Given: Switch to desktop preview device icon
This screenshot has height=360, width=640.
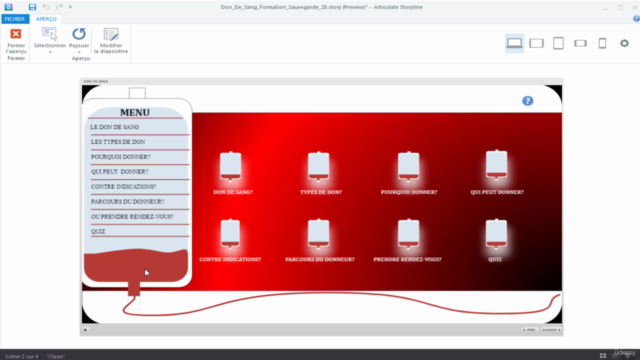Looking at the screenshot, I should [x=514, y=43].
